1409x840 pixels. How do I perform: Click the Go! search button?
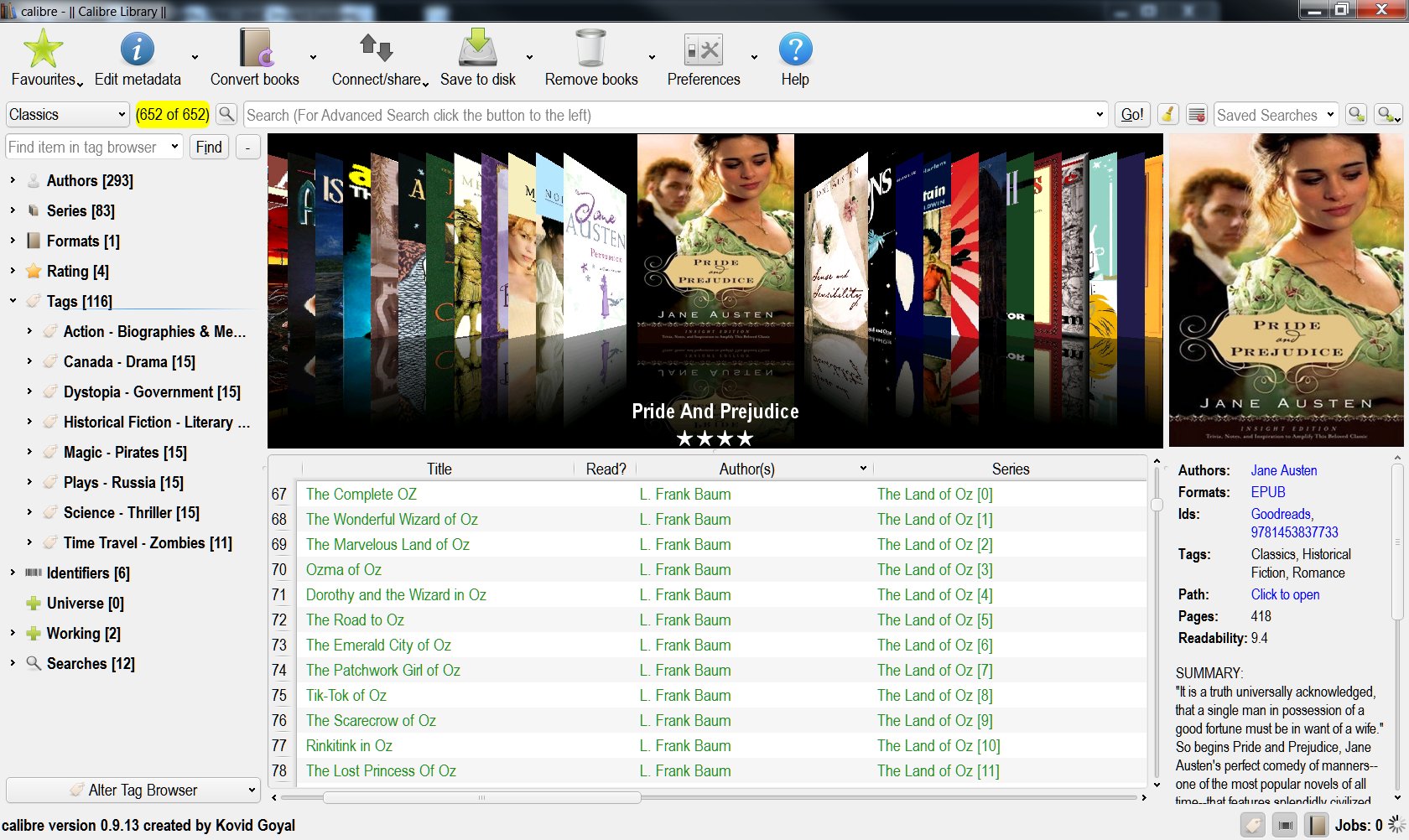coord(1132,114)
